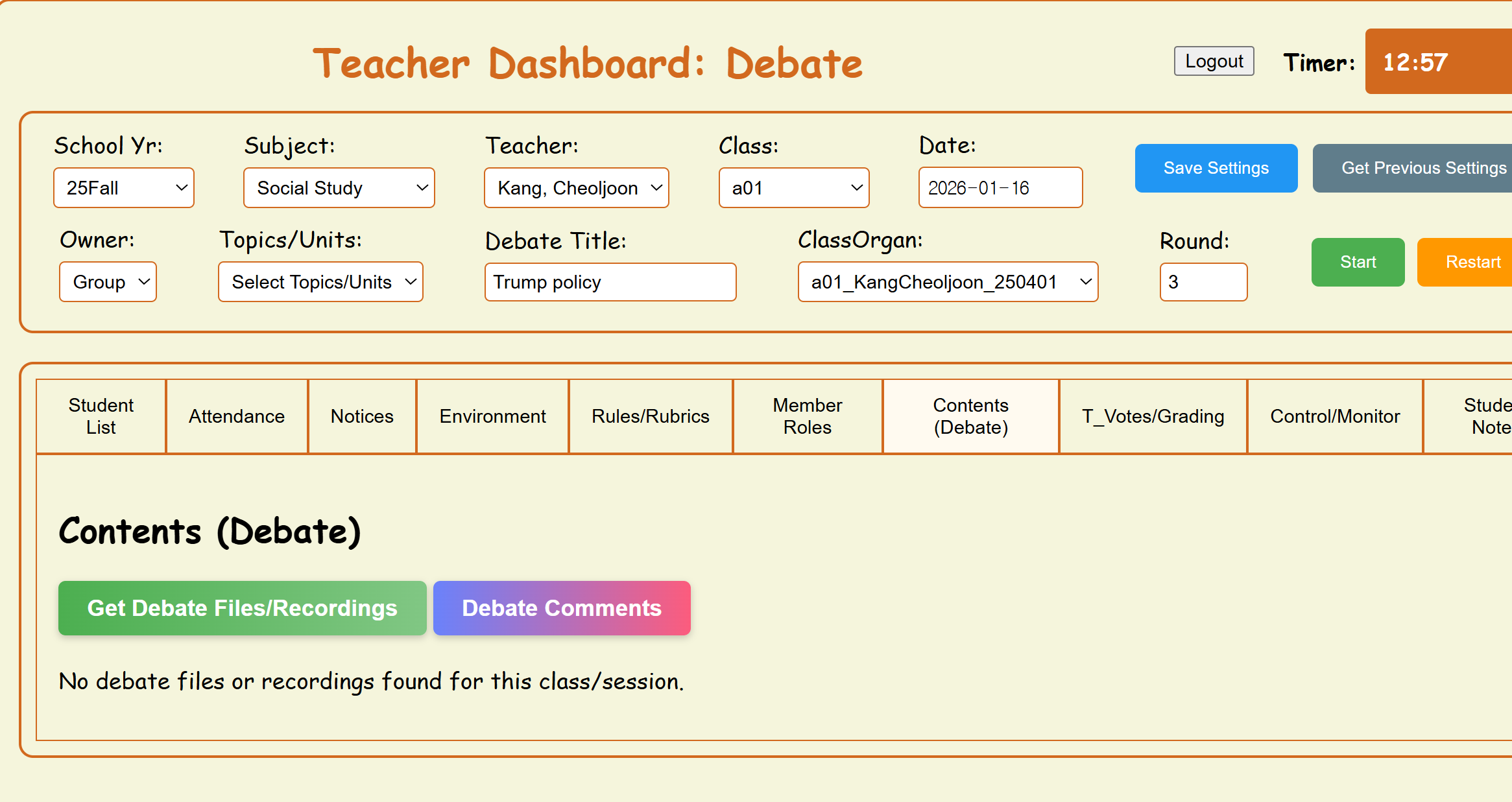The width and height of the screenshot is (1512, 802).
Task: Switch to the Student List tab
Action: coord(101,416)
